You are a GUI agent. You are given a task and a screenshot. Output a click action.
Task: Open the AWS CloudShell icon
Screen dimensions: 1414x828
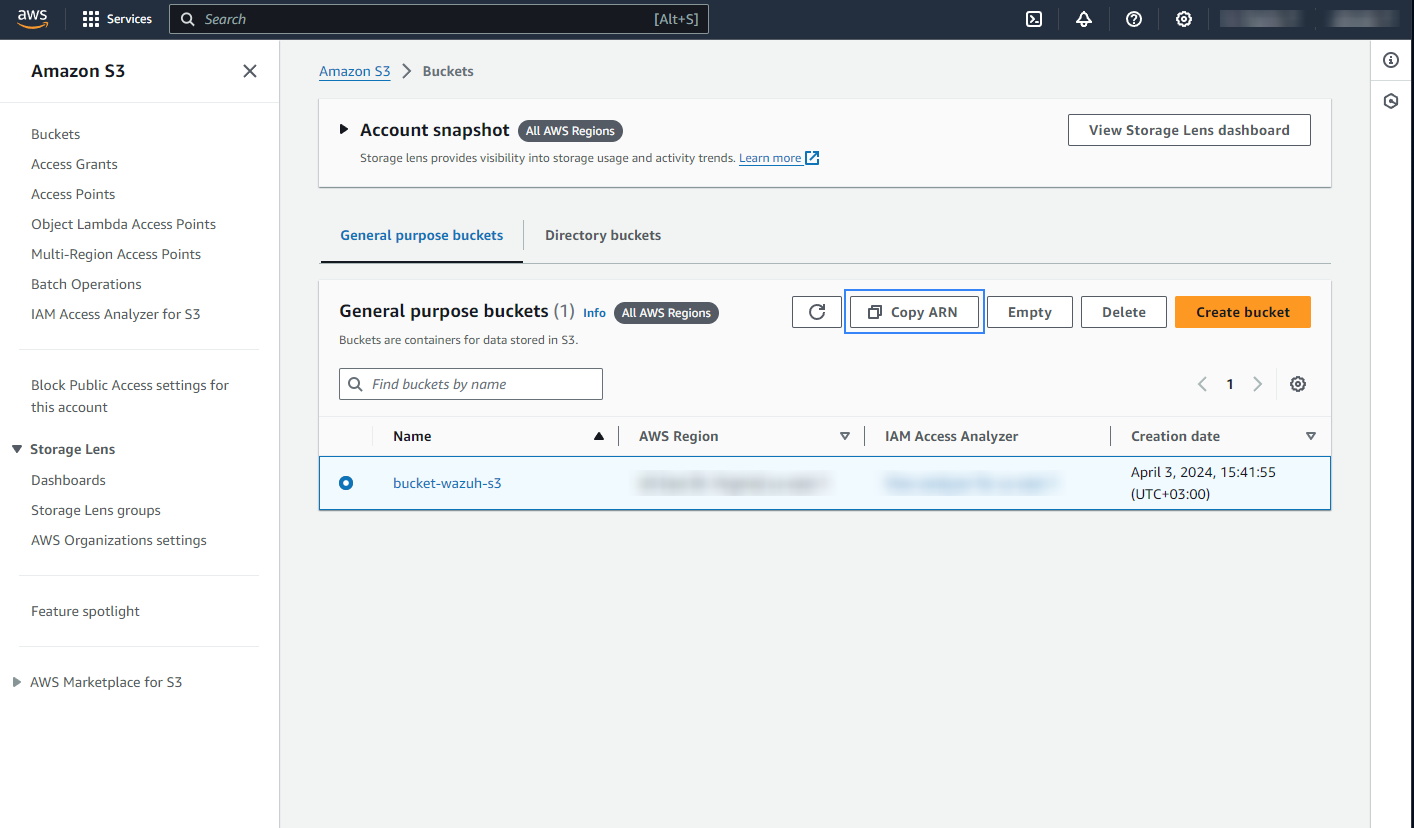(x=1035, y=19)
